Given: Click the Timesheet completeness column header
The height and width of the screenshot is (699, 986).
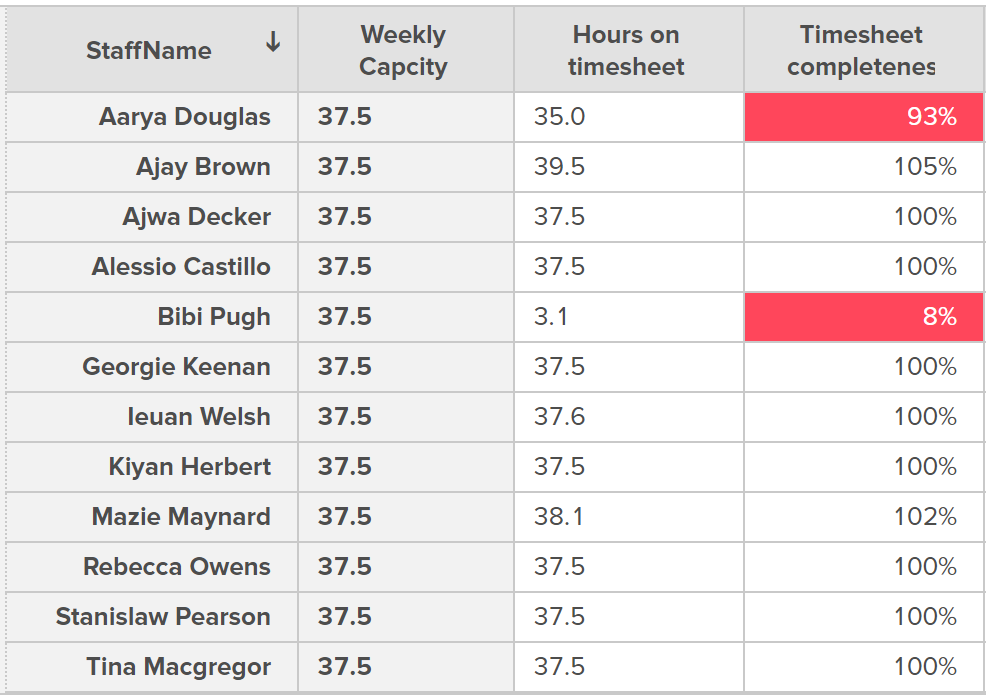Looking at the screenshot, I should [864, 50].
